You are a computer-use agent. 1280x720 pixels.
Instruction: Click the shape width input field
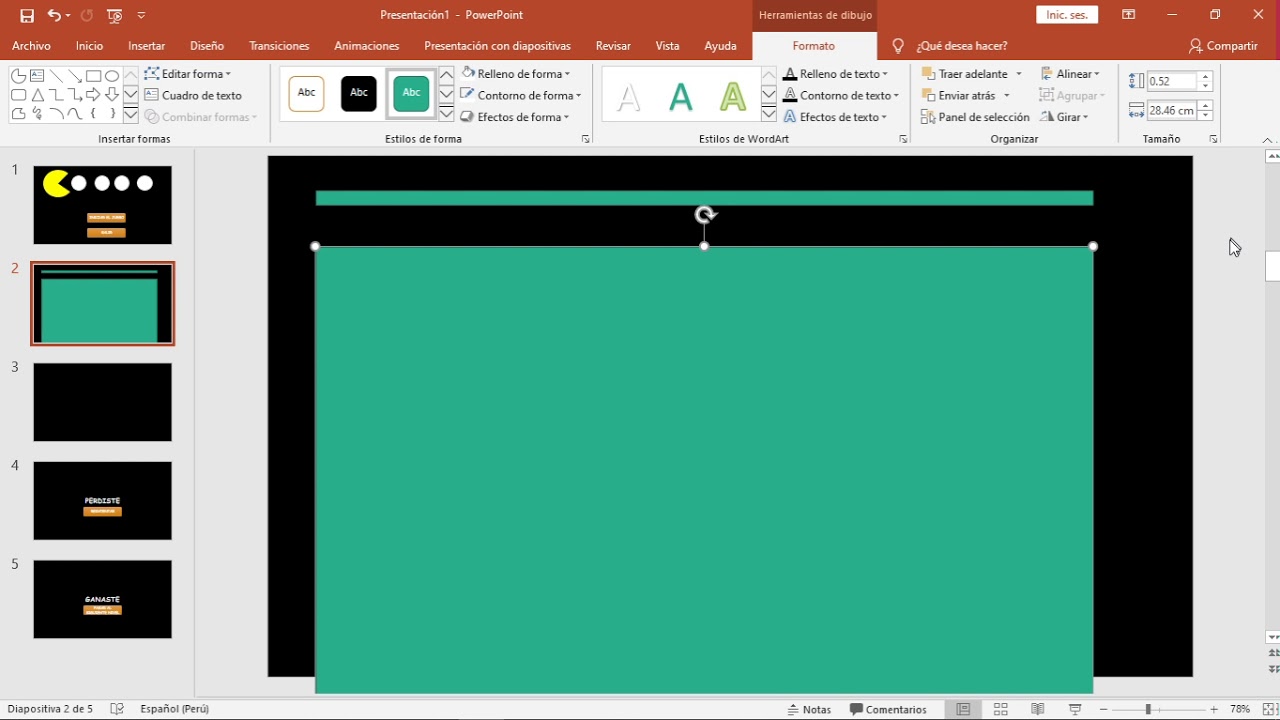pos(1172,110)
